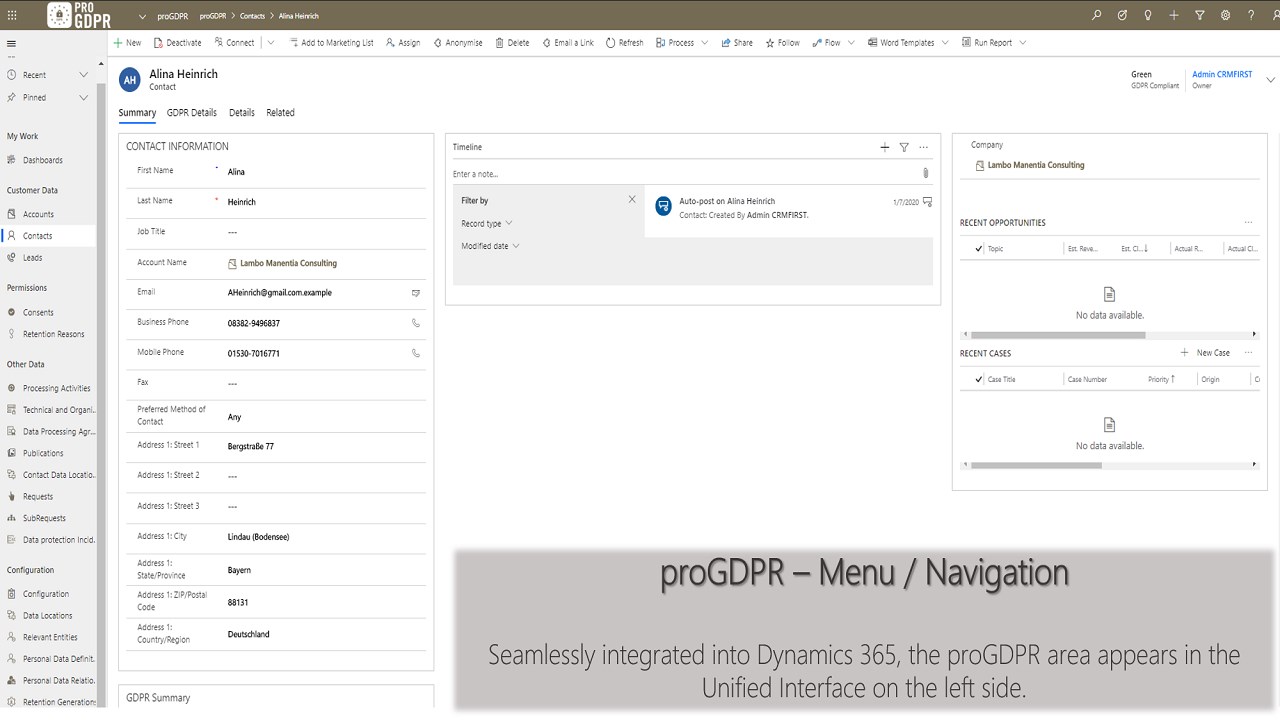Viewport: 1280px width, 720px height.
Task: Expand the Record type filter
Action: click(487, 224)
